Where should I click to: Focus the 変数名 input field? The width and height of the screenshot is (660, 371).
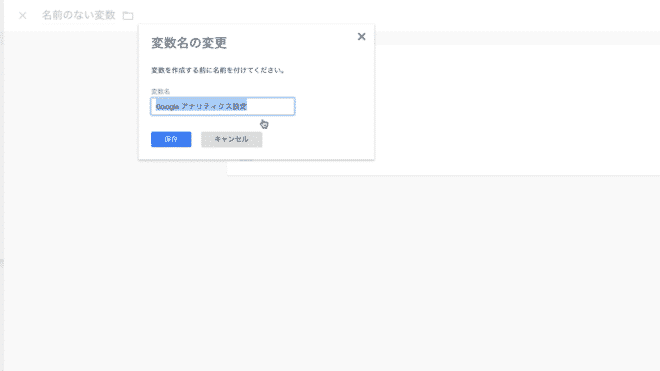[x=223, y=107]
